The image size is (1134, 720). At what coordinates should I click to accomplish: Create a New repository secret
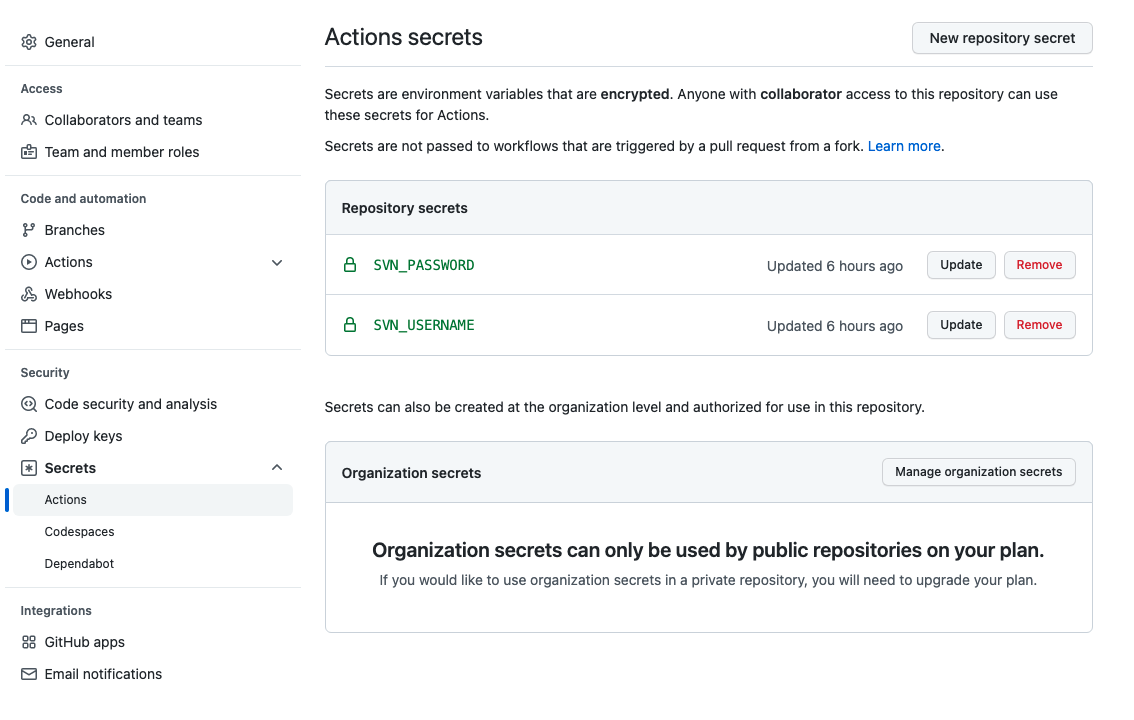[1002, 38]
